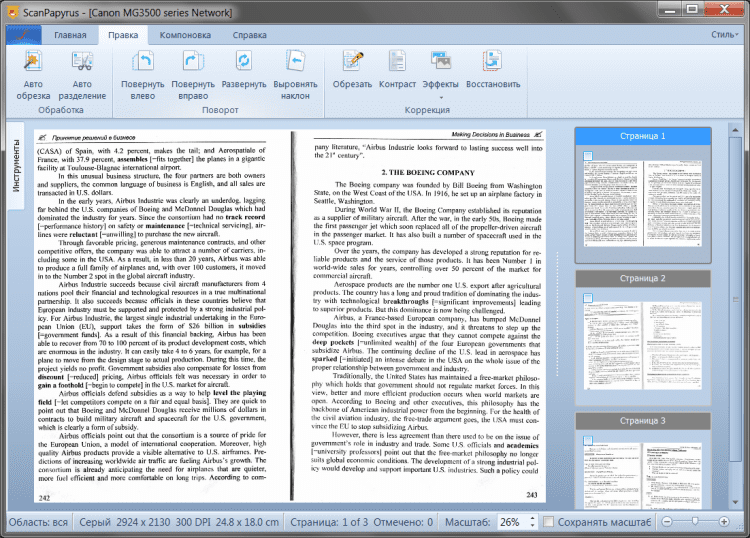Check the Страница 3 thumbnail checkbox

[x=588, y=440]
